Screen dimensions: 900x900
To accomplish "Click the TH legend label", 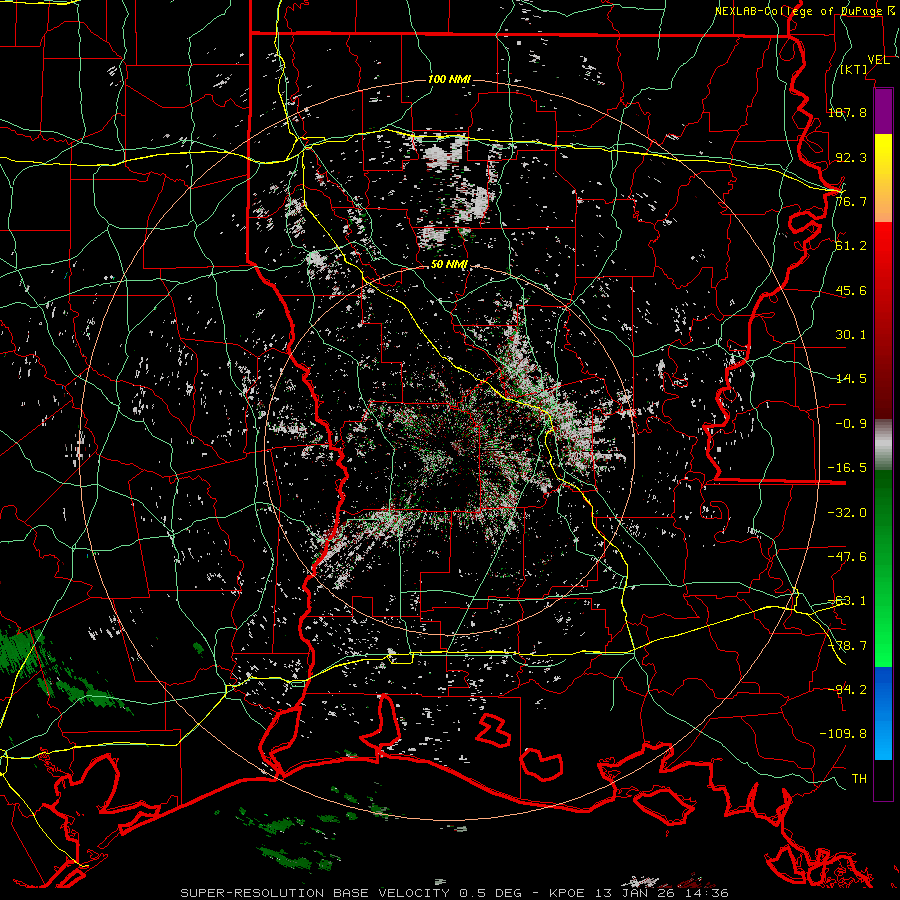I will click(x=859, y=779).
